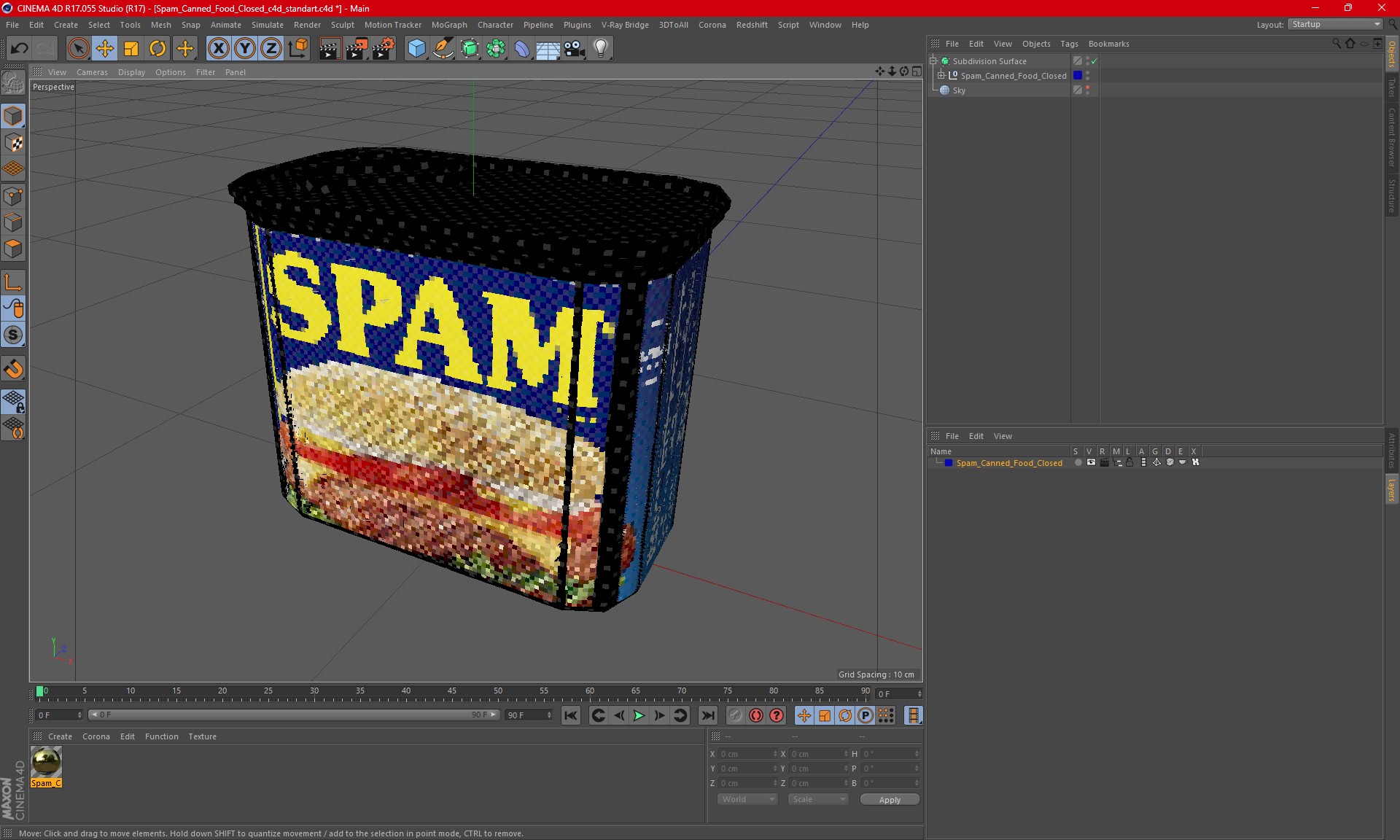This screenshot has height=840, width=1400.
Task: Click the Locked Workplane icon
Action: point(13,400)
